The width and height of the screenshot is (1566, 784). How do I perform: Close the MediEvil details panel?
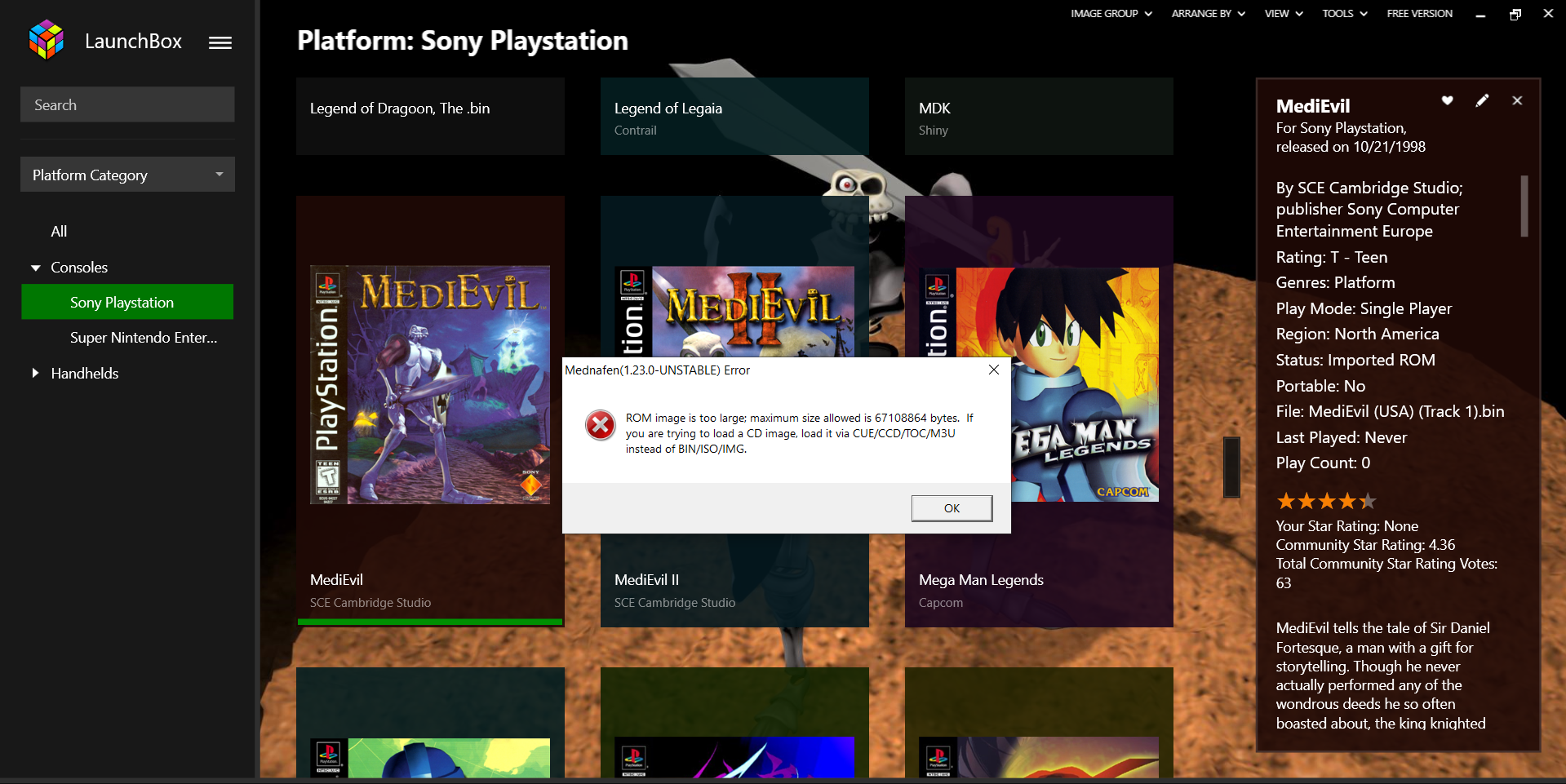tap(1517, 100)
